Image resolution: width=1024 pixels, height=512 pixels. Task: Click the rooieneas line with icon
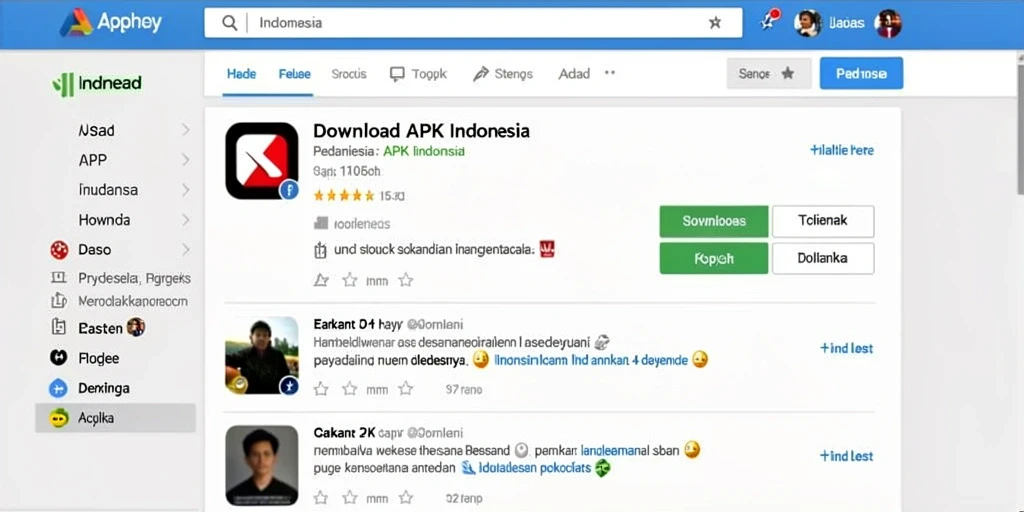point(352,224)
